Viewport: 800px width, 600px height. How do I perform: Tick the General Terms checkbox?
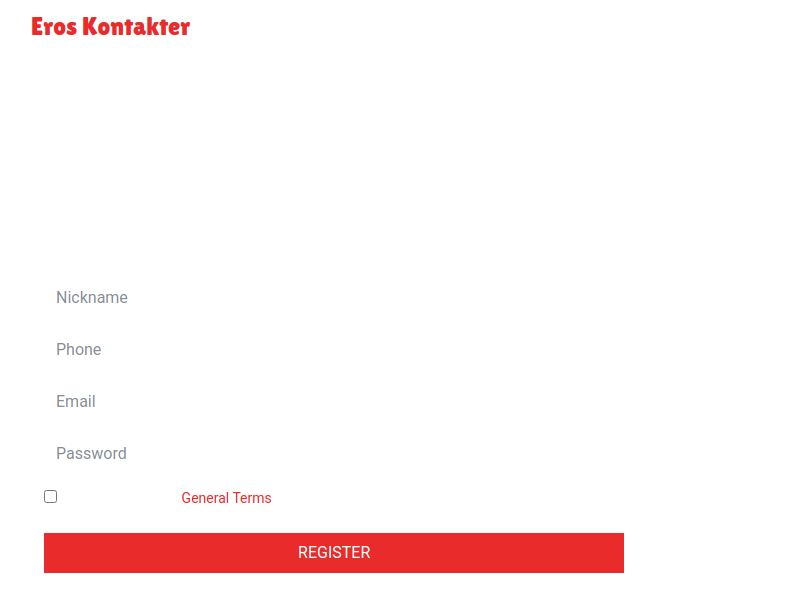[51, 497]
